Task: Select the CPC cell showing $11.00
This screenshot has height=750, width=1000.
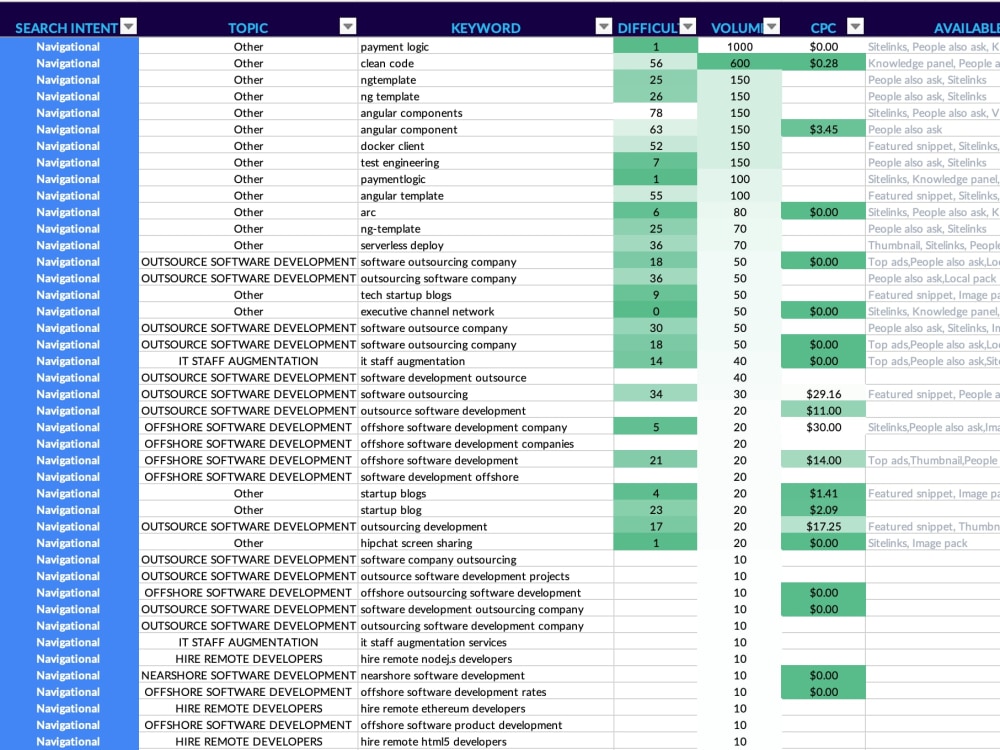Action: coord(823,411)
